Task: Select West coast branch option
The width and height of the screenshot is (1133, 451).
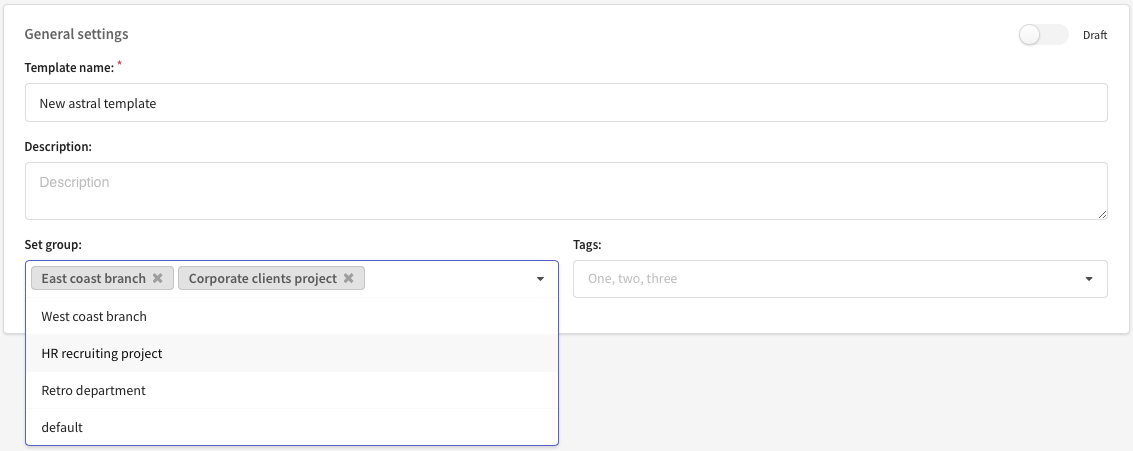Action: [x=292, y=317]
